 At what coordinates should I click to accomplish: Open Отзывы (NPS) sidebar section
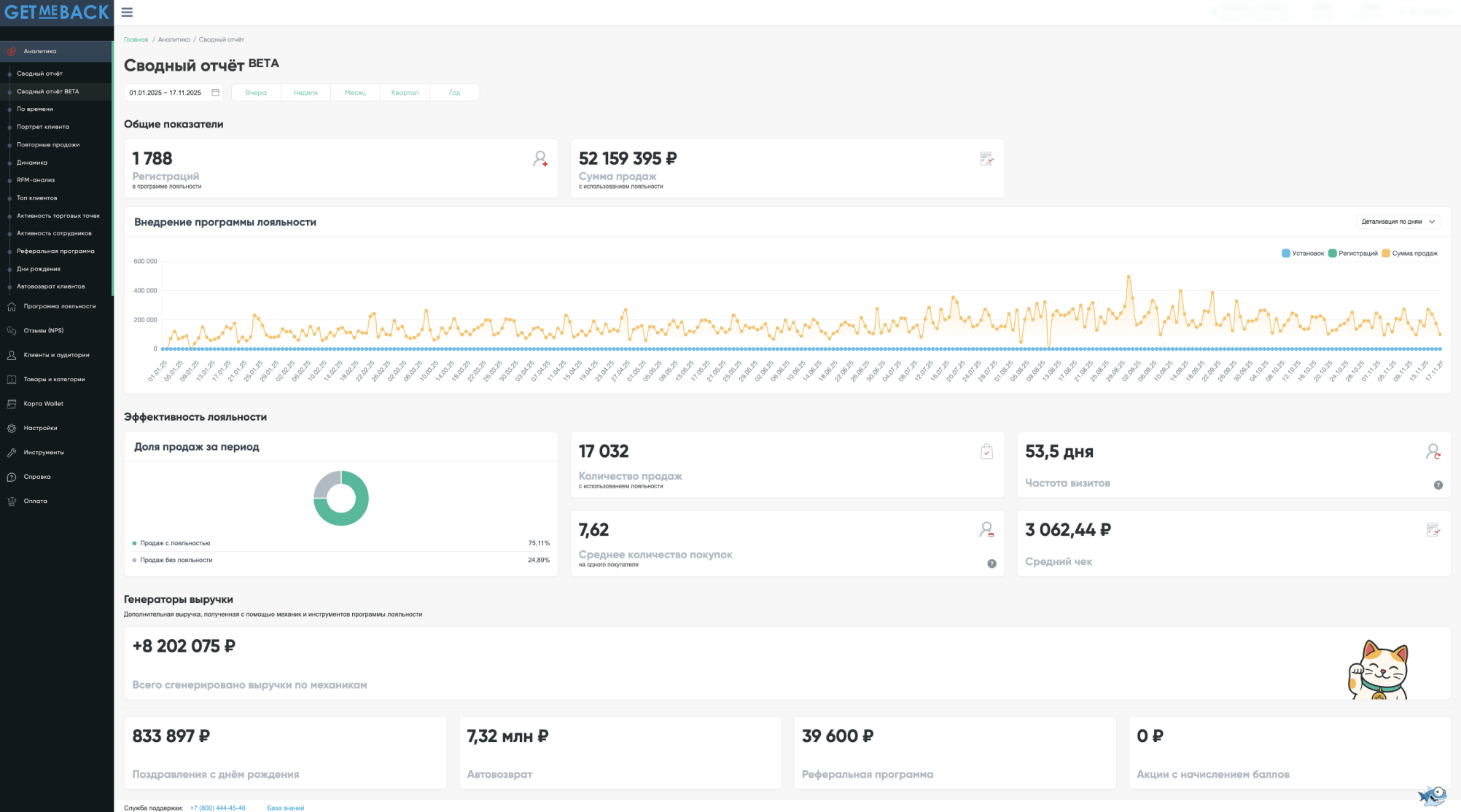[43, 331]
